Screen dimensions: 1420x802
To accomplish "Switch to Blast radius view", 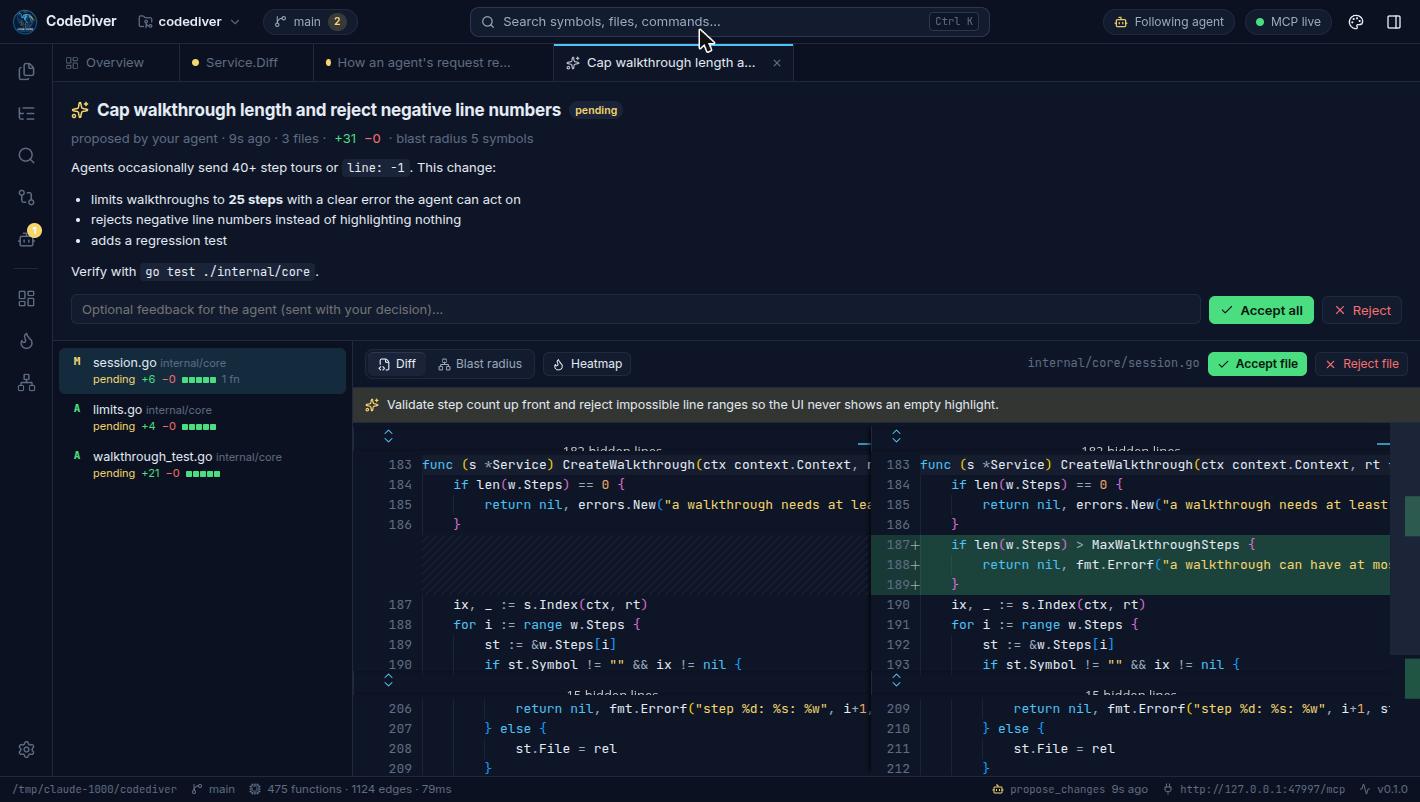I will click(x=480, y=364).
